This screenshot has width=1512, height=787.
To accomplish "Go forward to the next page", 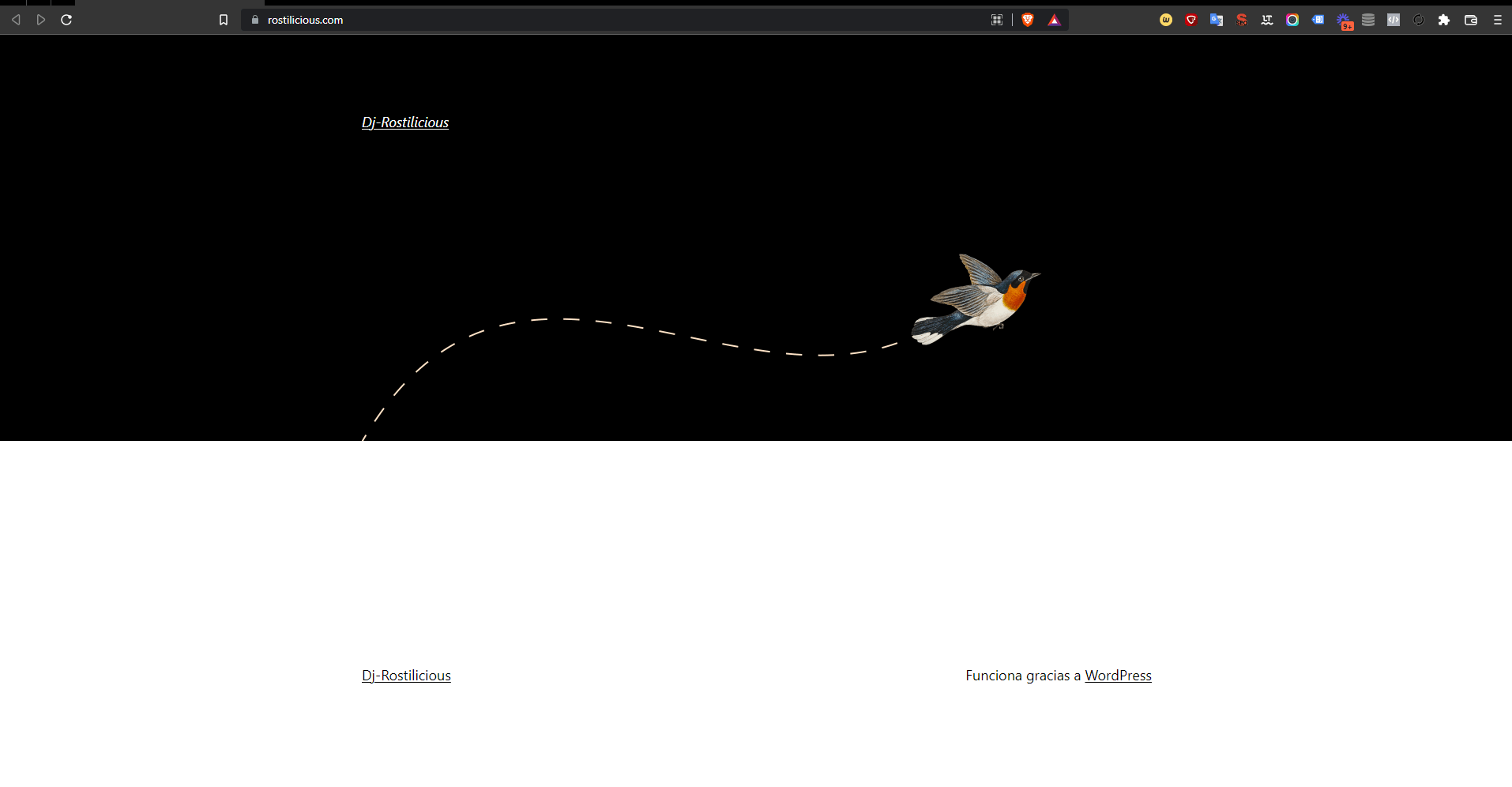I will pos(41,20).
